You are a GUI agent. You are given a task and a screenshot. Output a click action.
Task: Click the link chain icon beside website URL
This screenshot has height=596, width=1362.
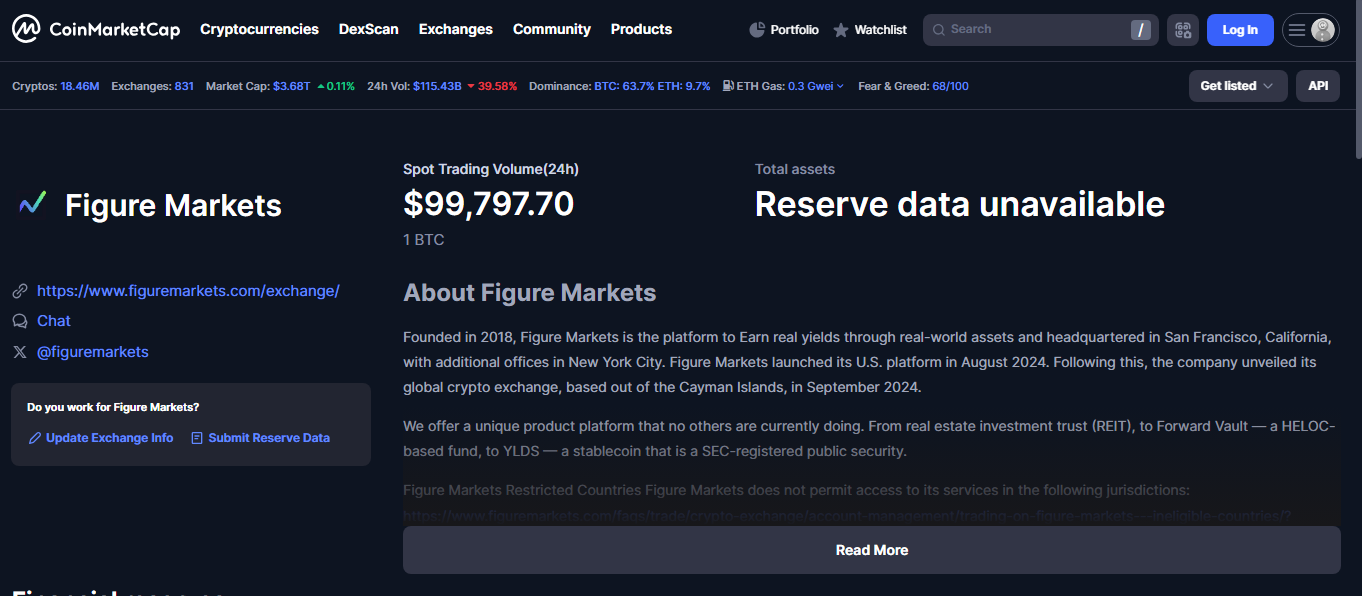click(x=20, y=291)
